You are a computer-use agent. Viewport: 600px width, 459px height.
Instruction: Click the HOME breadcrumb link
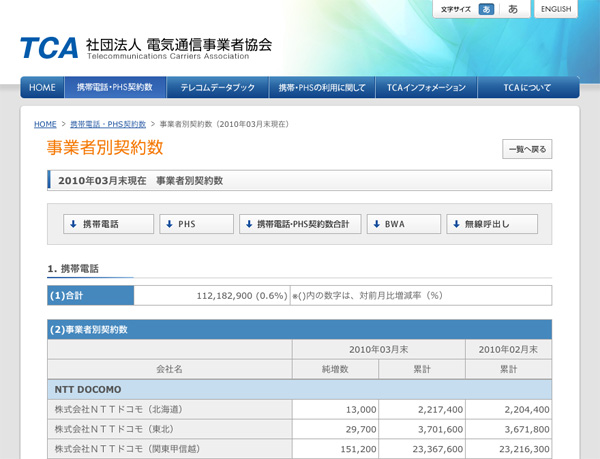coord(45,124)
